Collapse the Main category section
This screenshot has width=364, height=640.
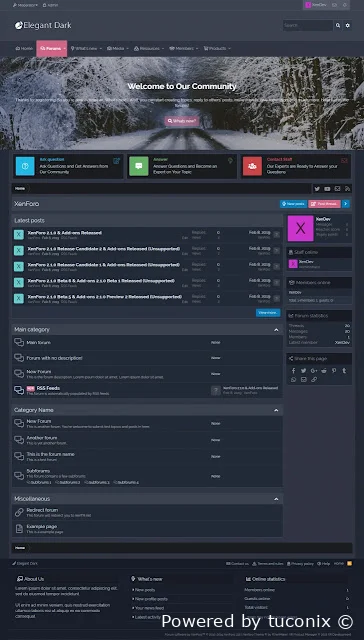276,330
